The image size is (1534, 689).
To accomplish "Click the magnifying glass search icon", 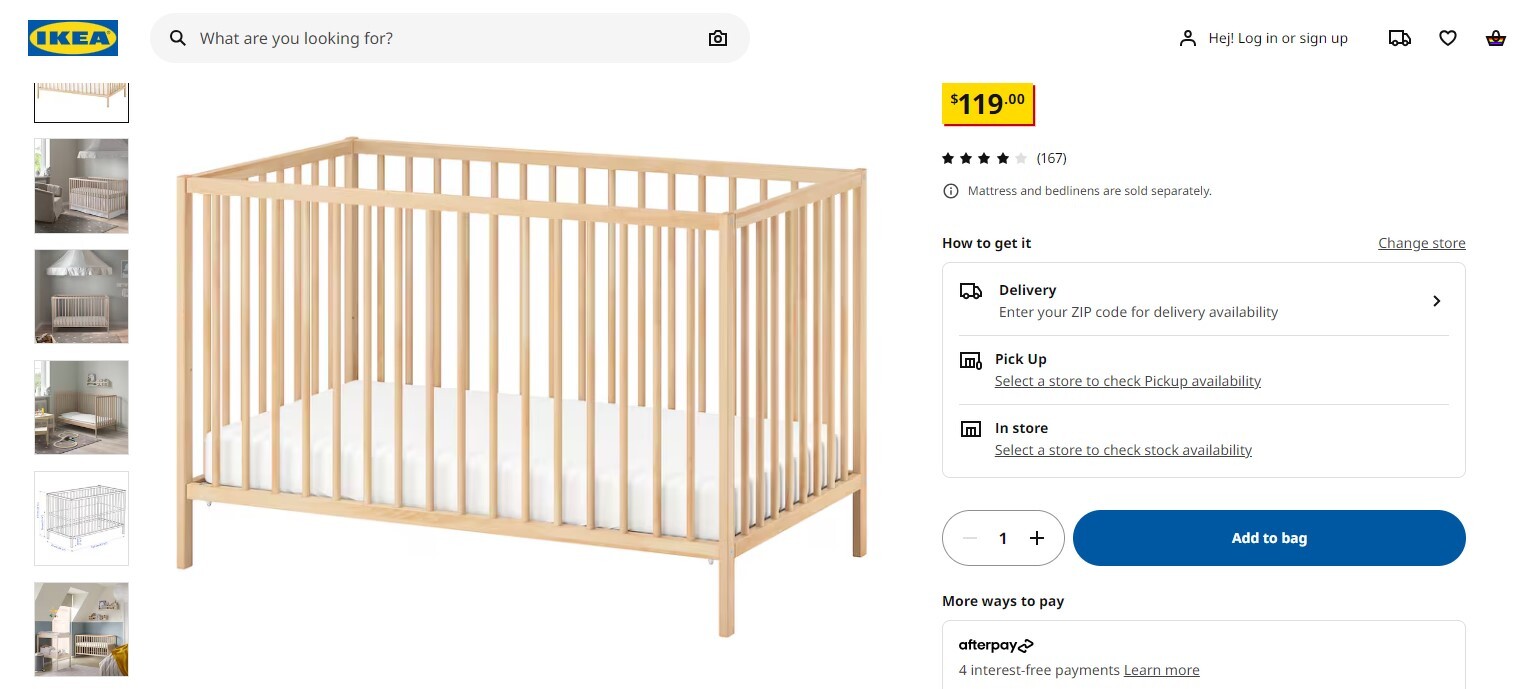I will pos(178,38).
